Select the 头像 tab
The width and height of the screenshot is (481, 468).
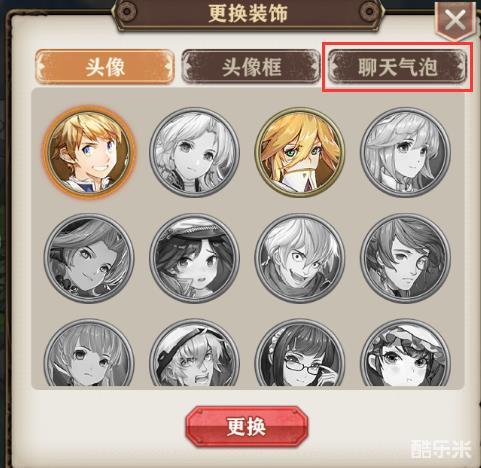(x=105, y=66)
